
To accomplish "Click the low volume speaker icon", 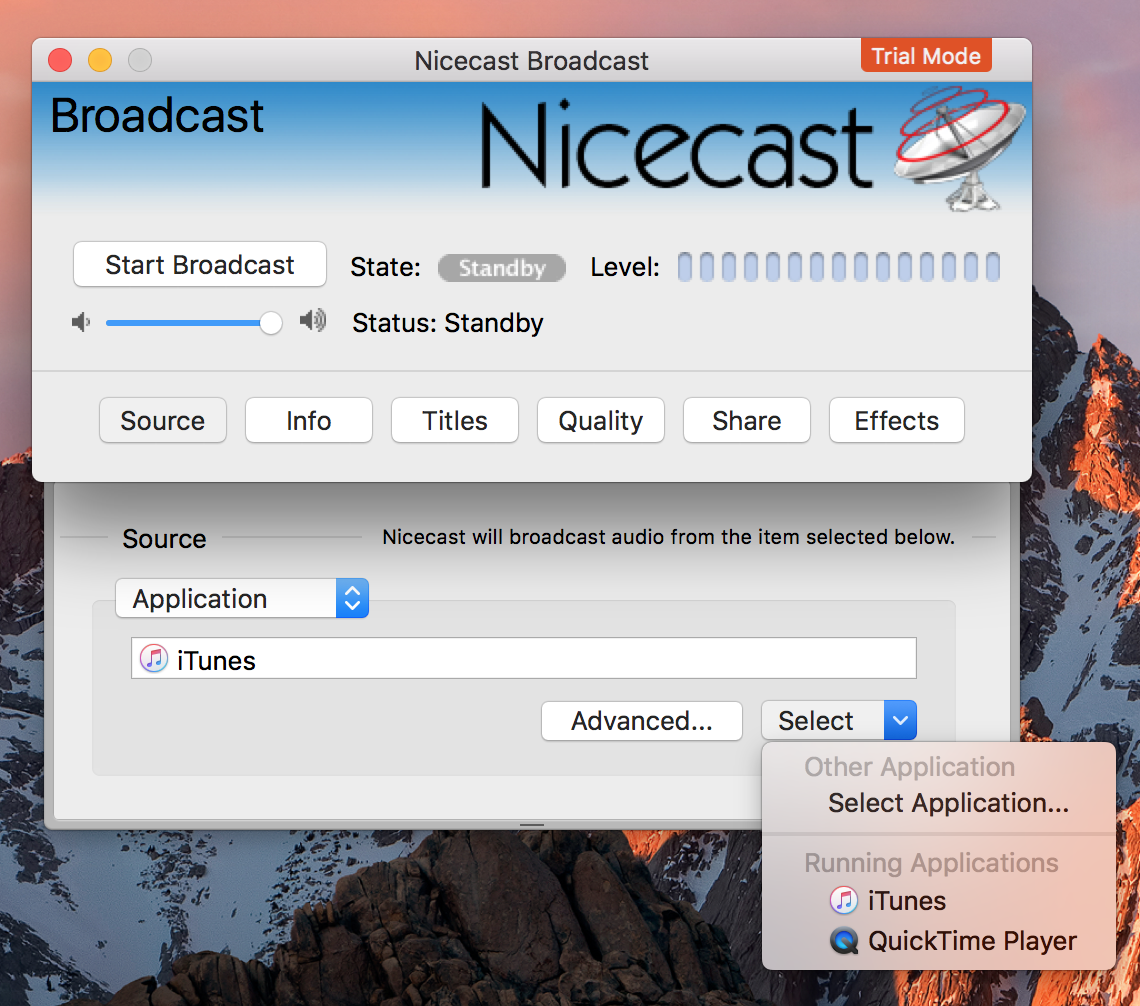I will 81,321.
